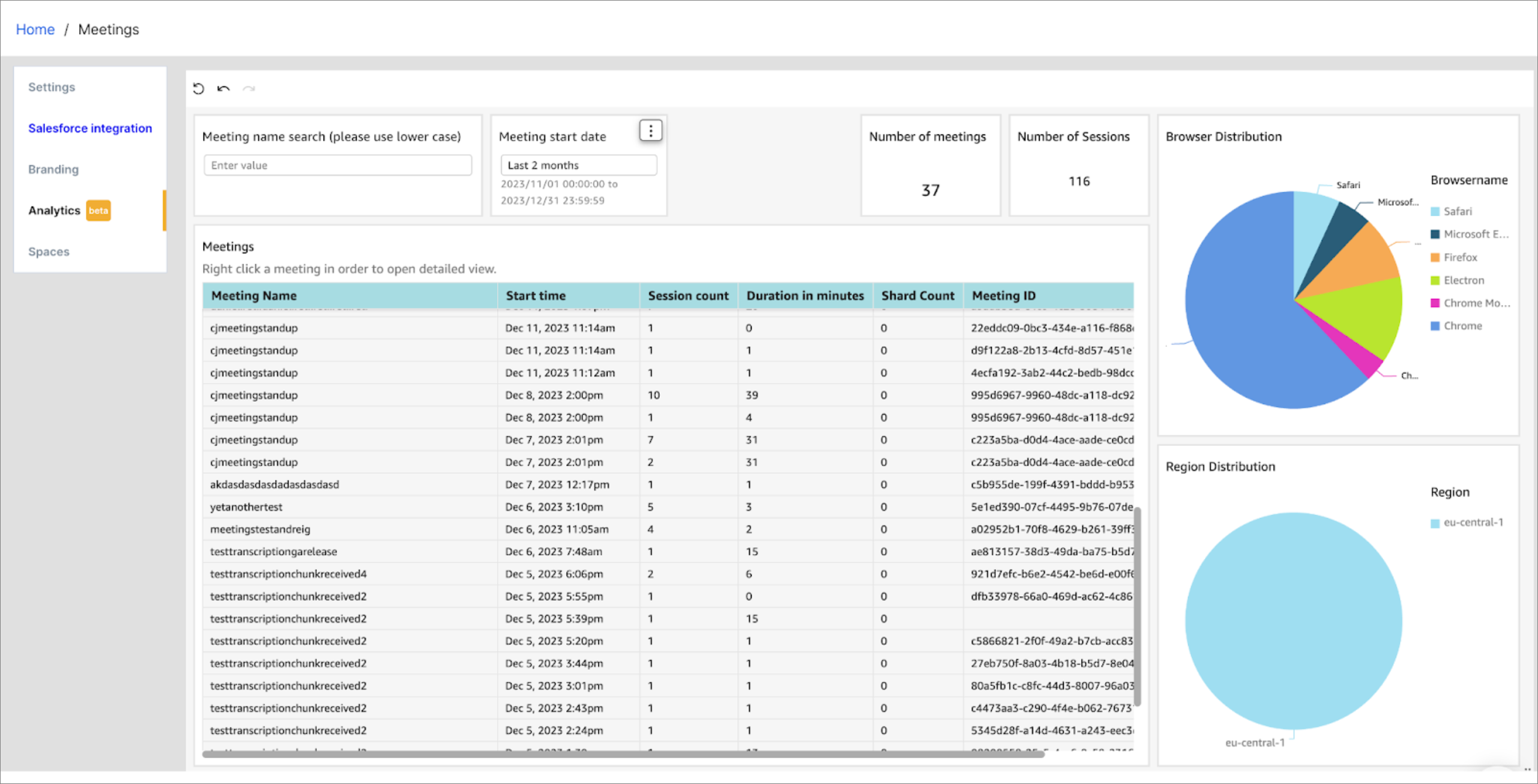Go to Spaces in the sidebar
The height and width of the screenshot is (784, 1538).
point(49,252)
